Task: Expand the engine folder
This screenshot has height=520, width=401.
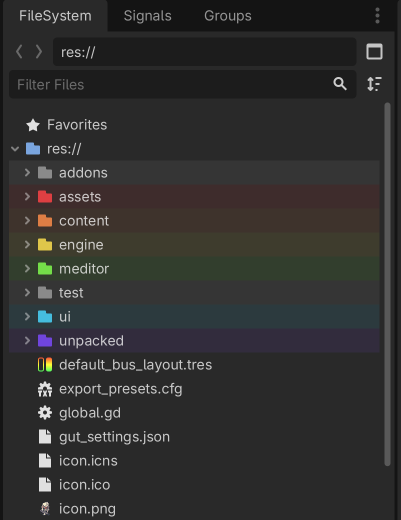Action: [x=27, y=245]
